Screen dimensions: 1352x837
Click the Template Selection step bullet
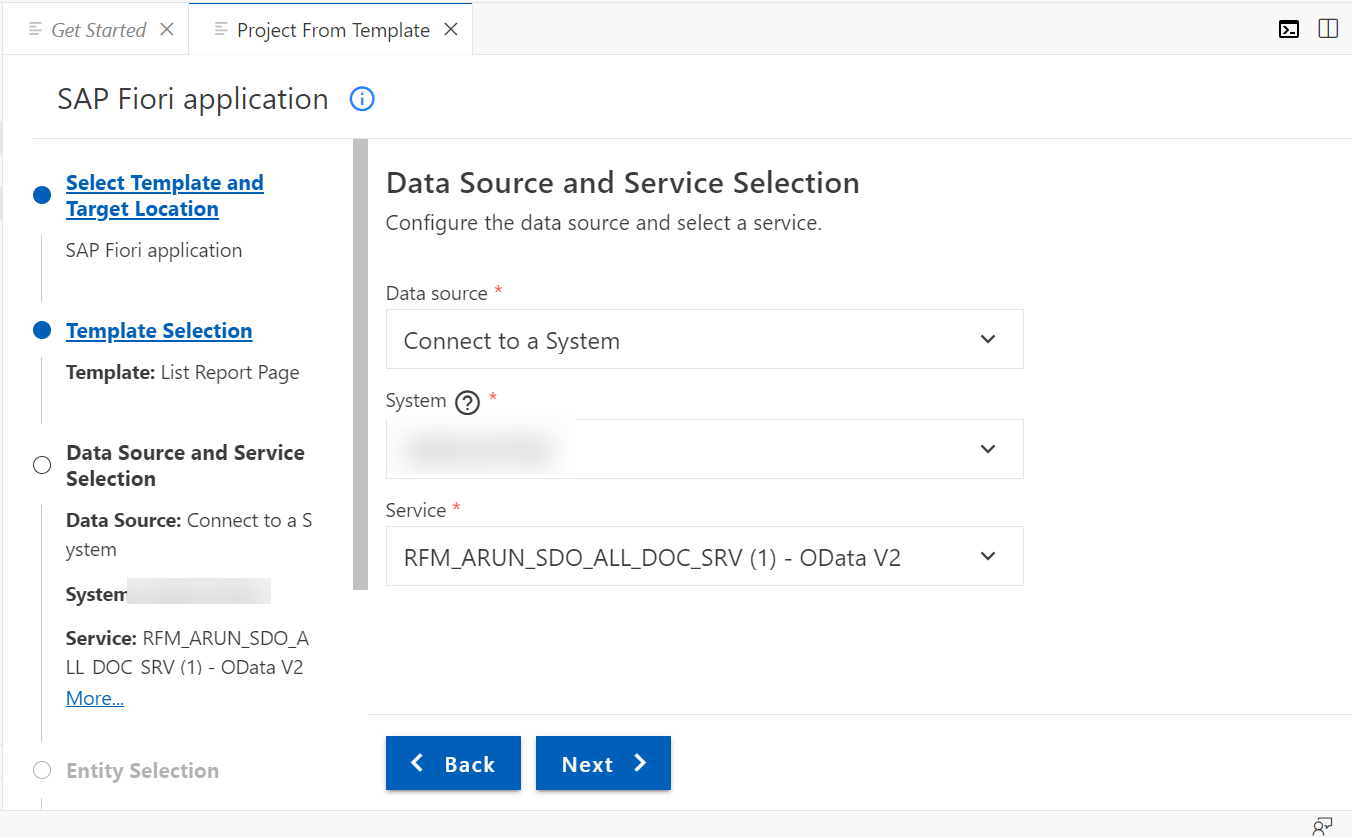pos(42,330)
